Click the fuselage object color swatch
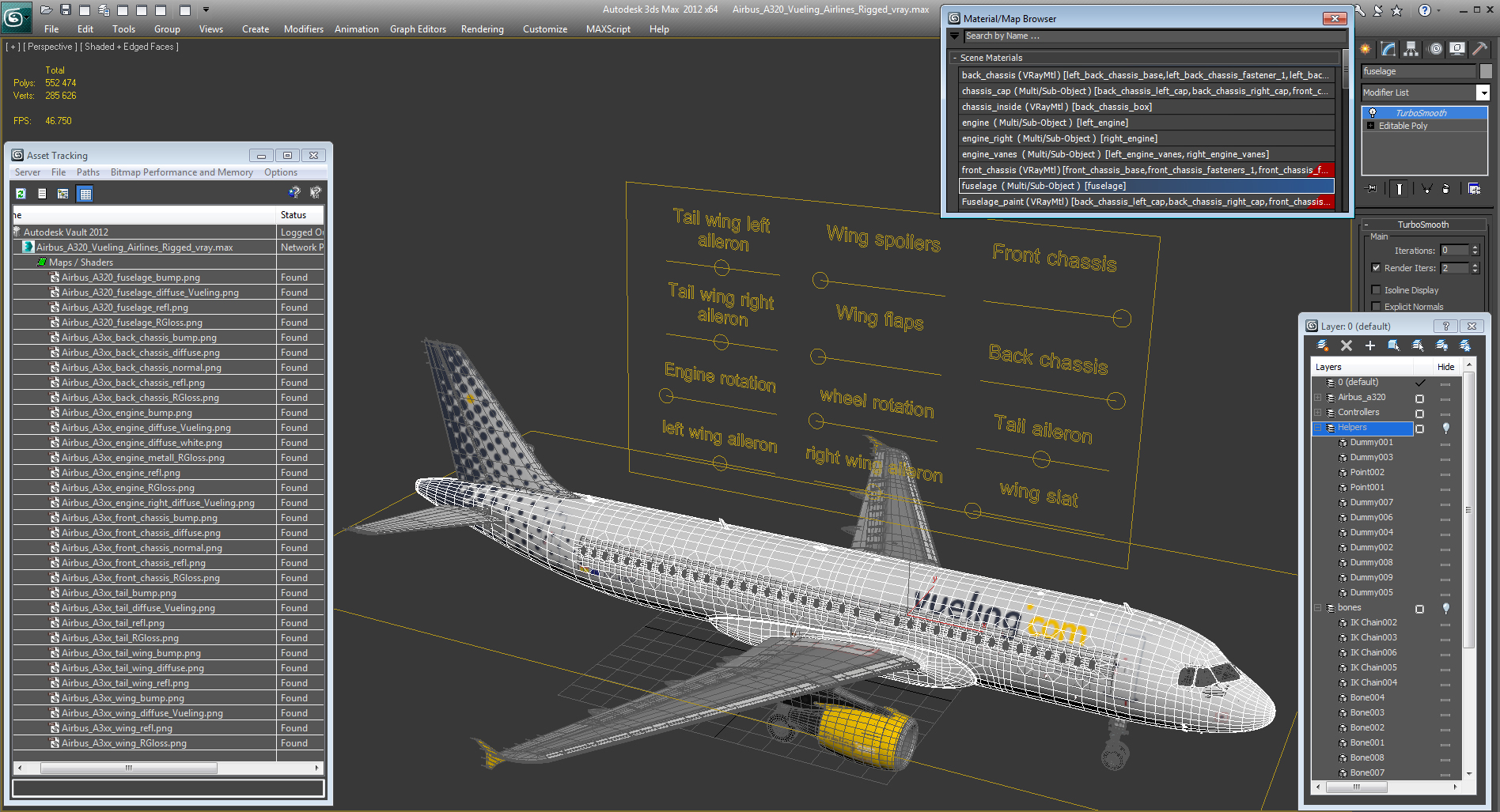1500x812 pixels. tap(1486, 71)
